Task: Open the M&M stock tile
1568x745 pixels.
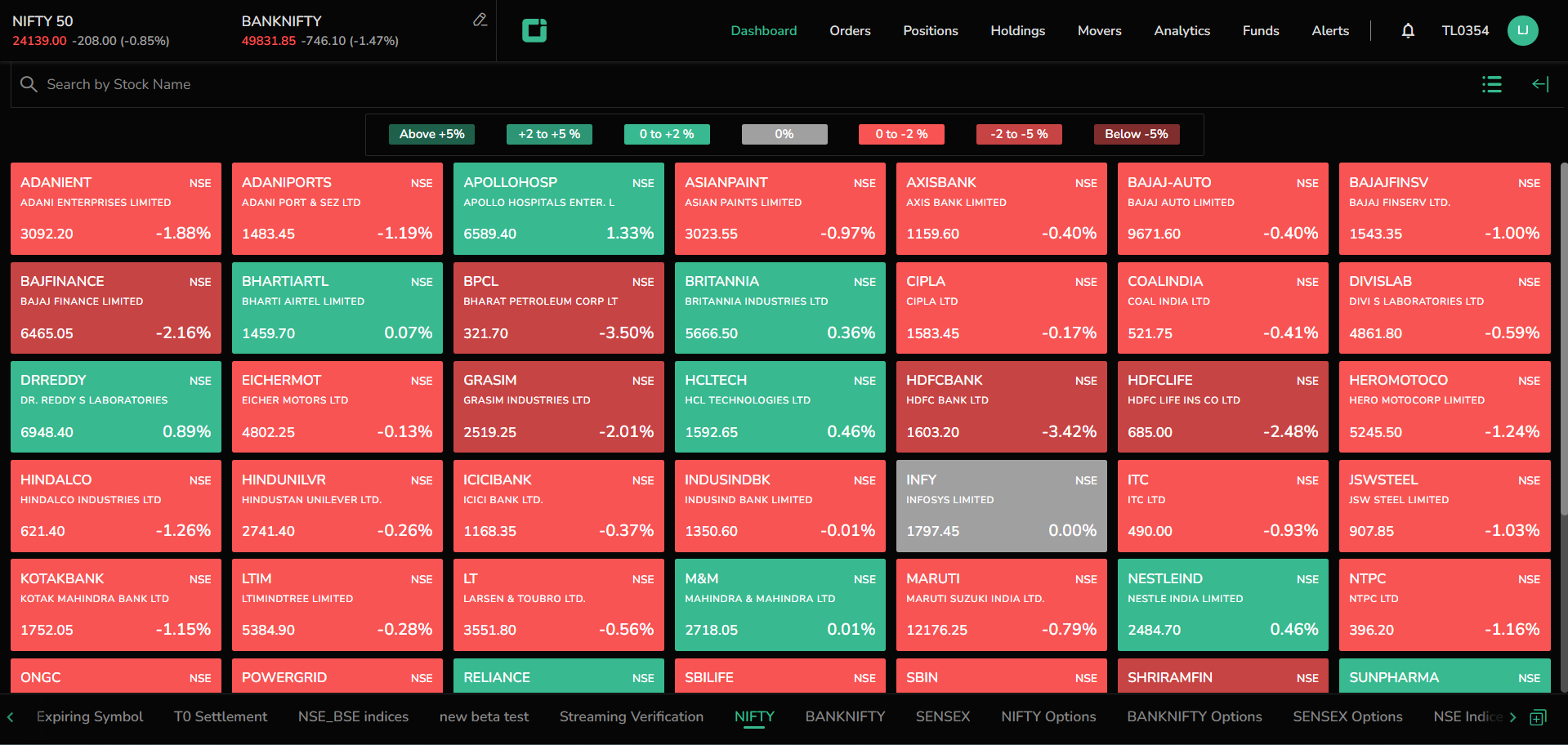Action: 780,604
